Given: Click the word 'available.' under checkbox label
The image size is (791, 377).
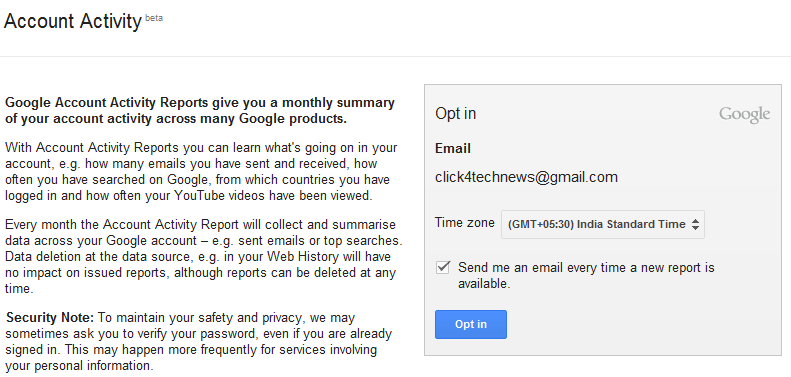Looking at the screenshot, I should pos(484,284).
